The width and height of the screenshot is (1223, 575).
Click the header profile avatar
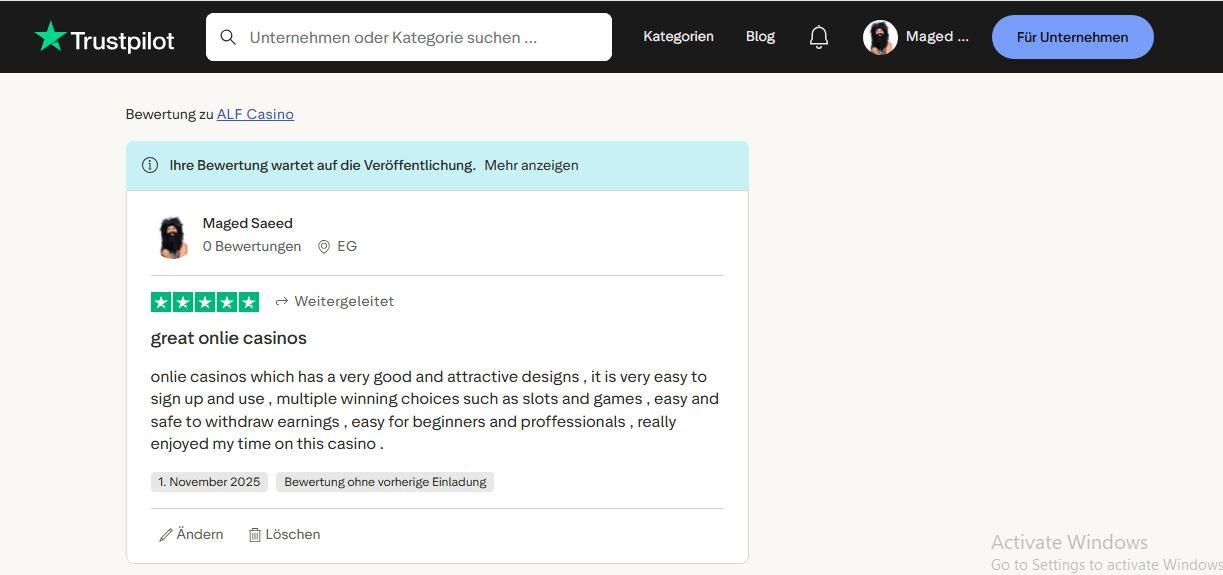tap(880, 37)
